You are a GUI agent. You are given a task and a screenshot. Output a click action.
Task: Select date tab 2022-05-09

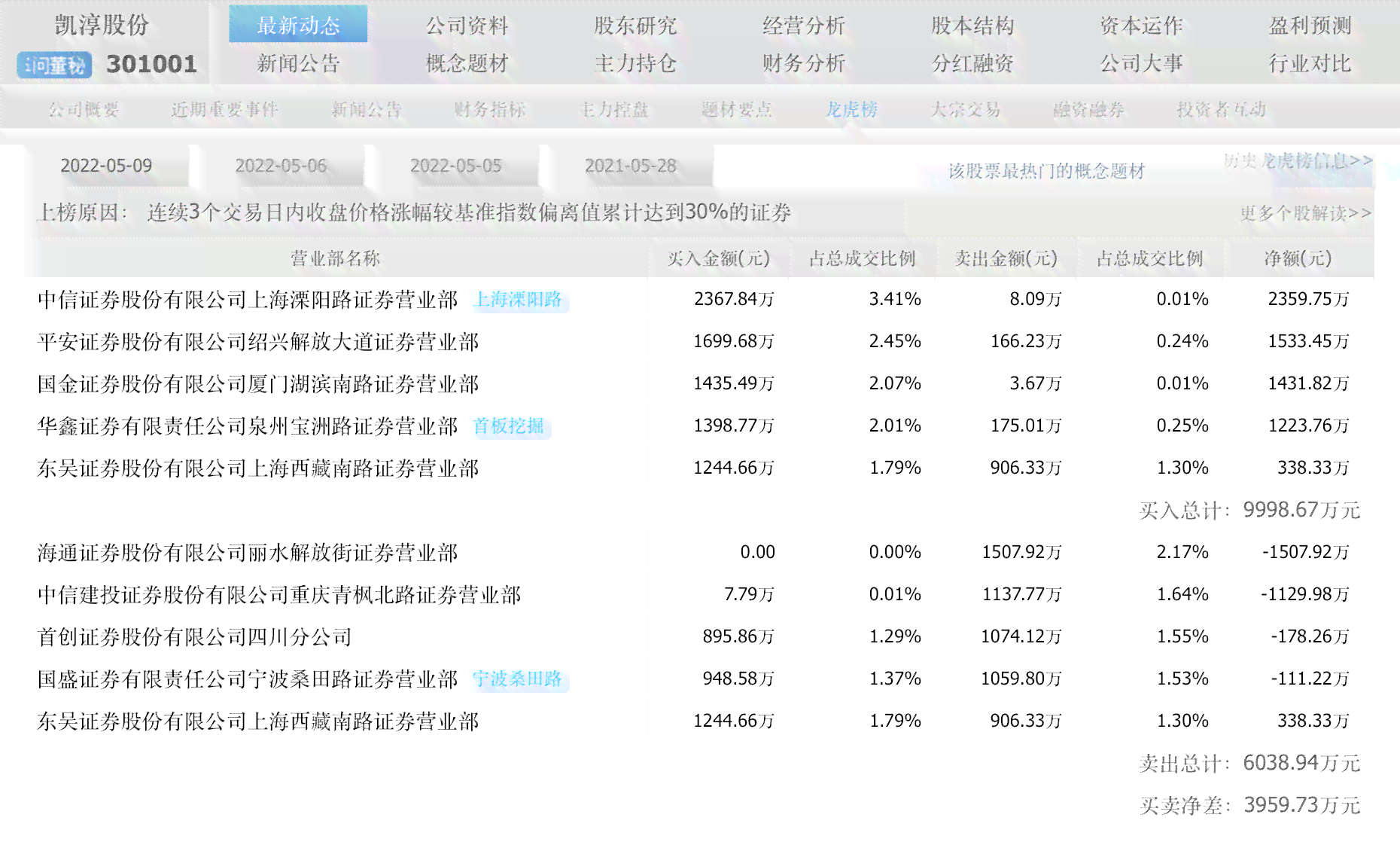(x=106, y=166)
